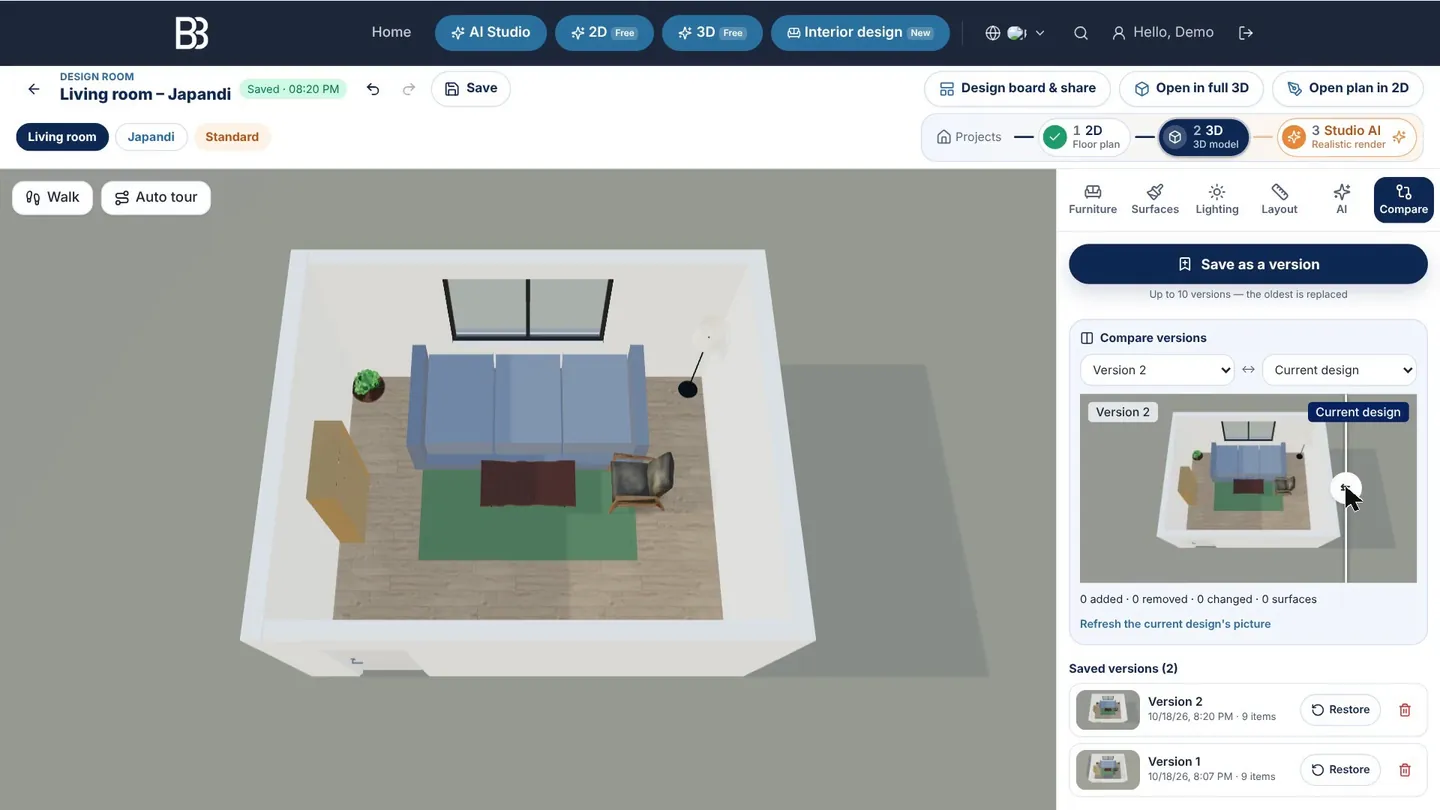Screen dimensions: 1440x810
Task: Open the search magnifier icon
Action: tap(1081, 33)
